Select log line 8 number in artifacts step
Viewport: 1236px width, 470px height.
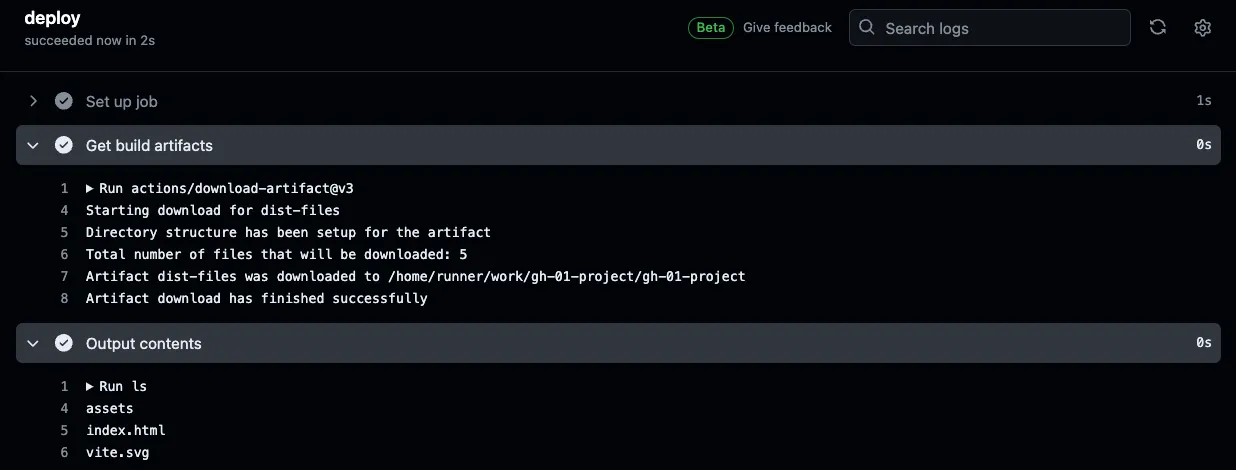pyautogui.click(x=64, y=298)
